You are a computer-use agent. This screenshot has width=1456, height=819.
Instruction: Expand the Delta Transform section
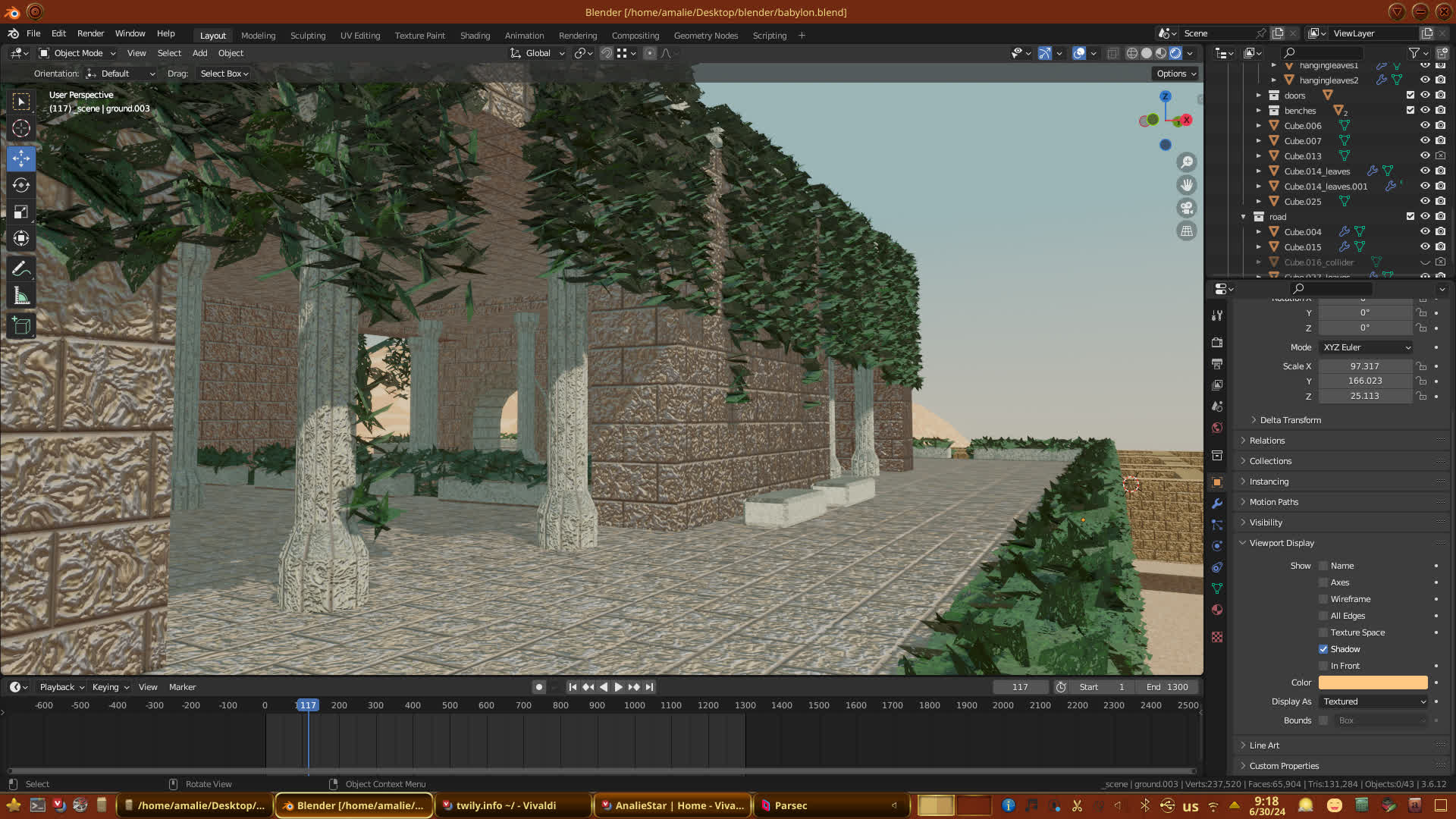(1289, 420)
